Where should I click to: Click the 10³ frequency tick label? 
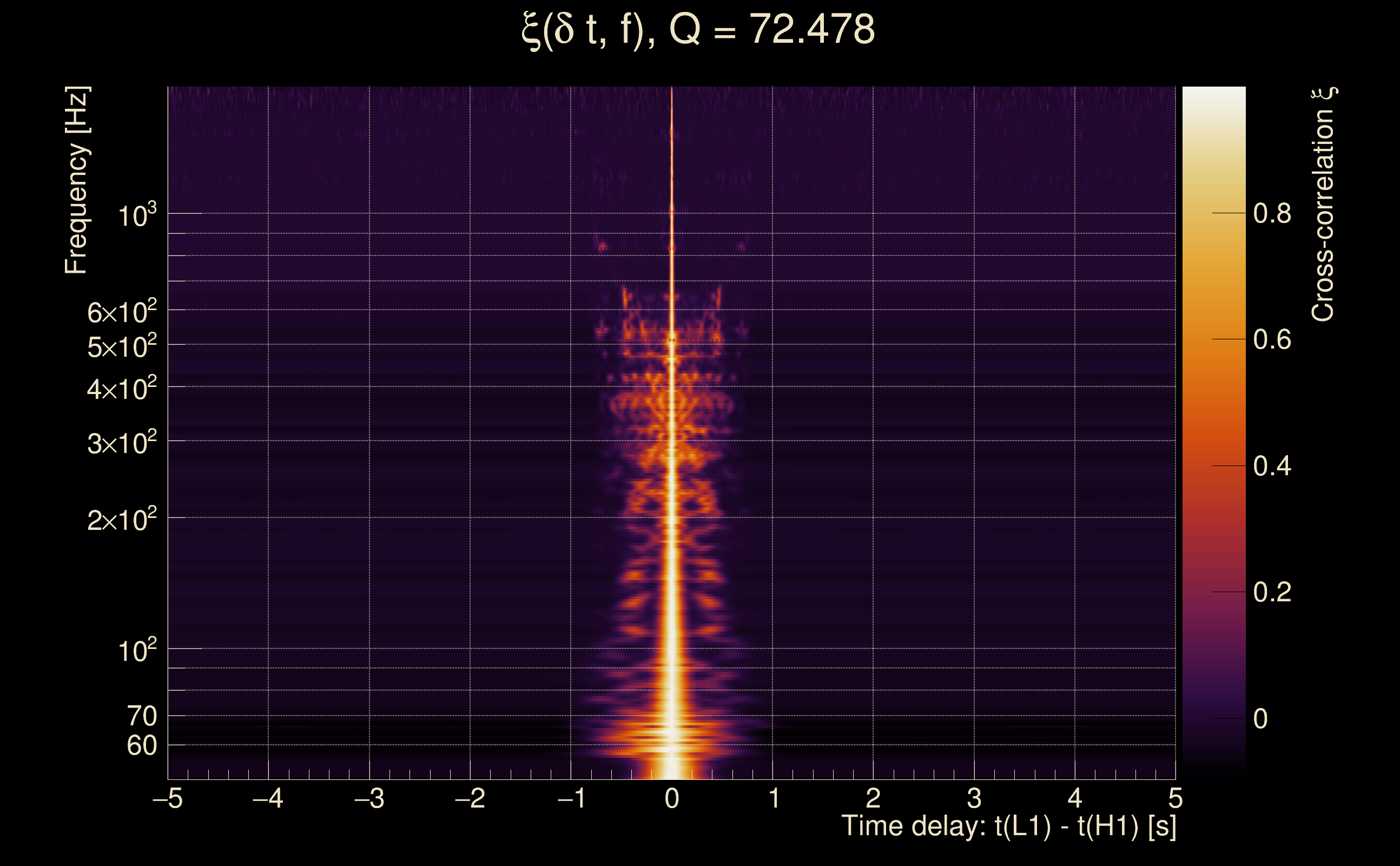click(x=137, y=216)
